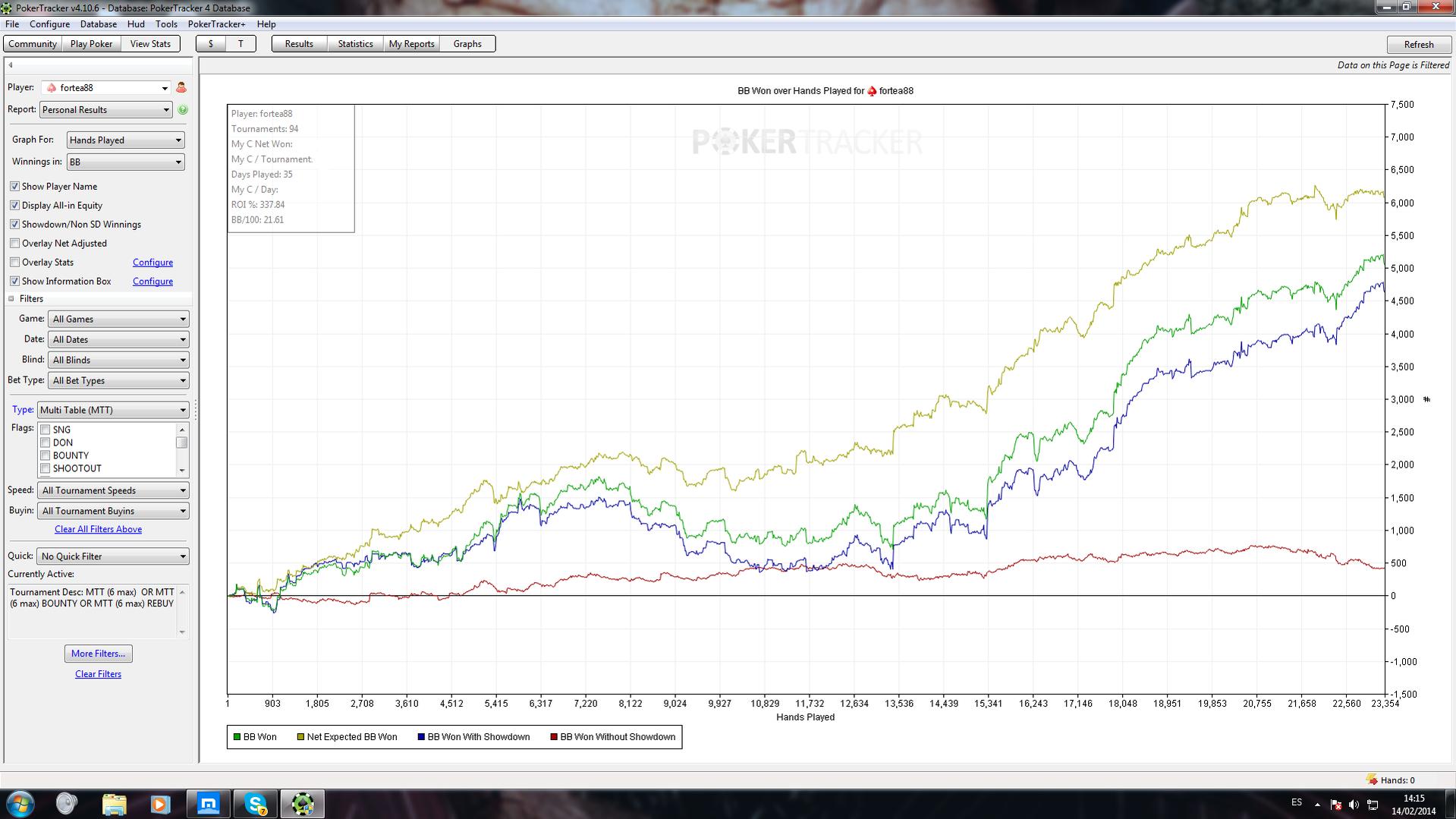Collapse the Filters section expander
This screenshot has width=1456, height=819.
(x=11, y=299)
